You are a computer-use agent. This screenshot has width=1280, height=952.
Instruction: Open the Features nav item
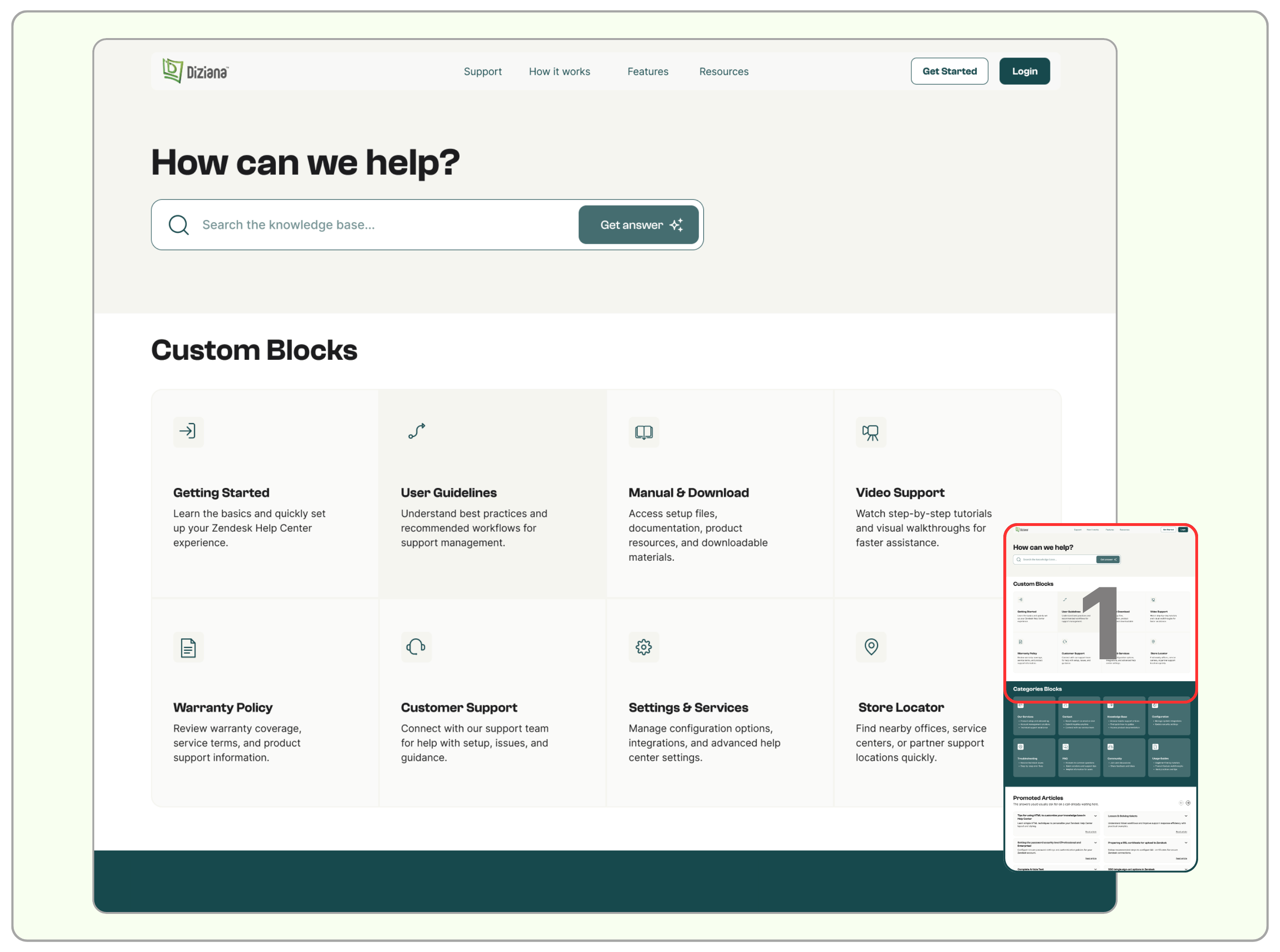[648, 71]
